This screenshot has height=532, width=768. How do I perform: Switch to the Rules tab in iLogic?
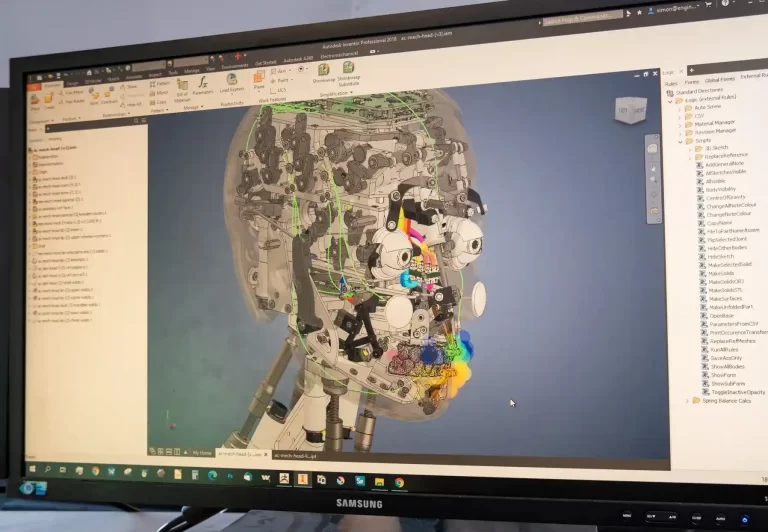point(671,83)
